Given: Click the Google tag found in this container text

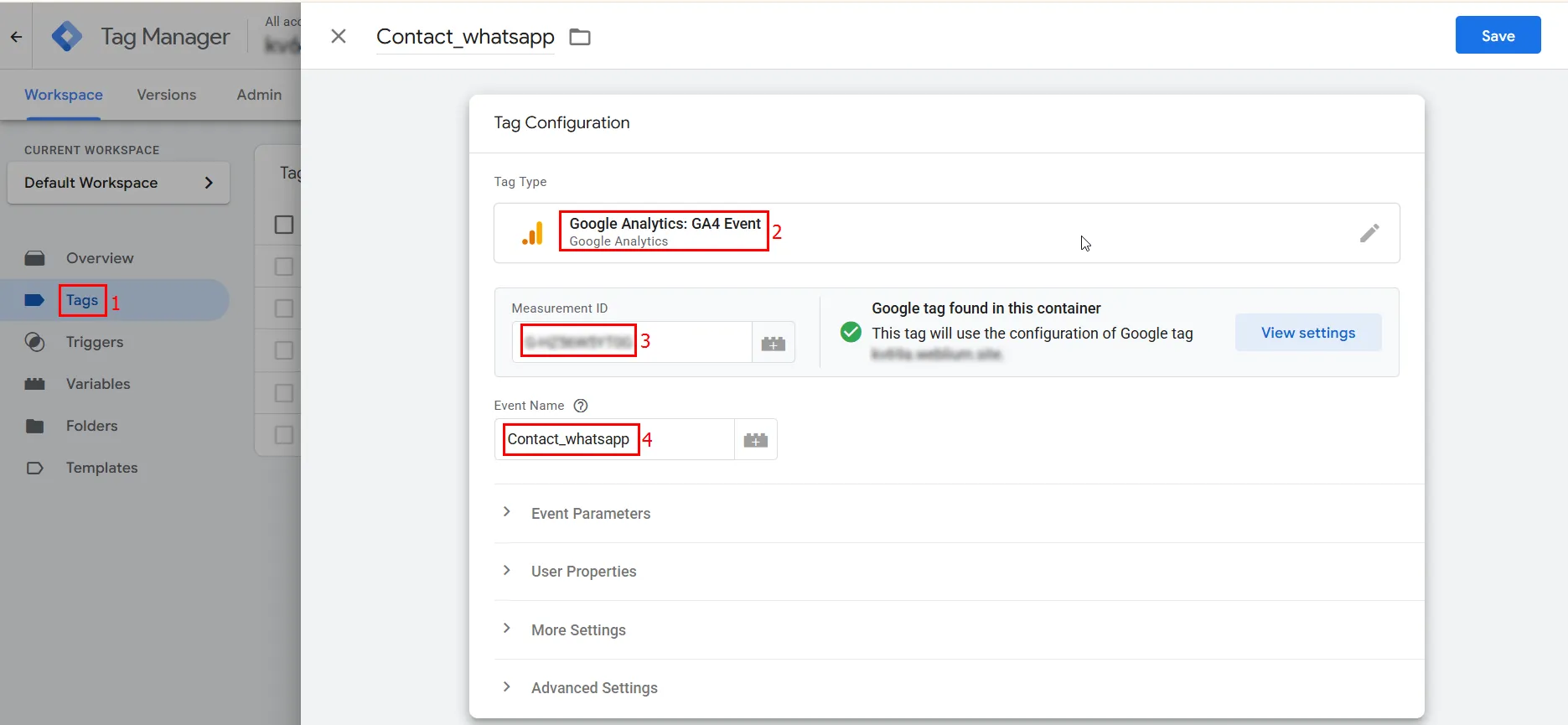Looking at the screenshot, I should click(x=986, y=308).
